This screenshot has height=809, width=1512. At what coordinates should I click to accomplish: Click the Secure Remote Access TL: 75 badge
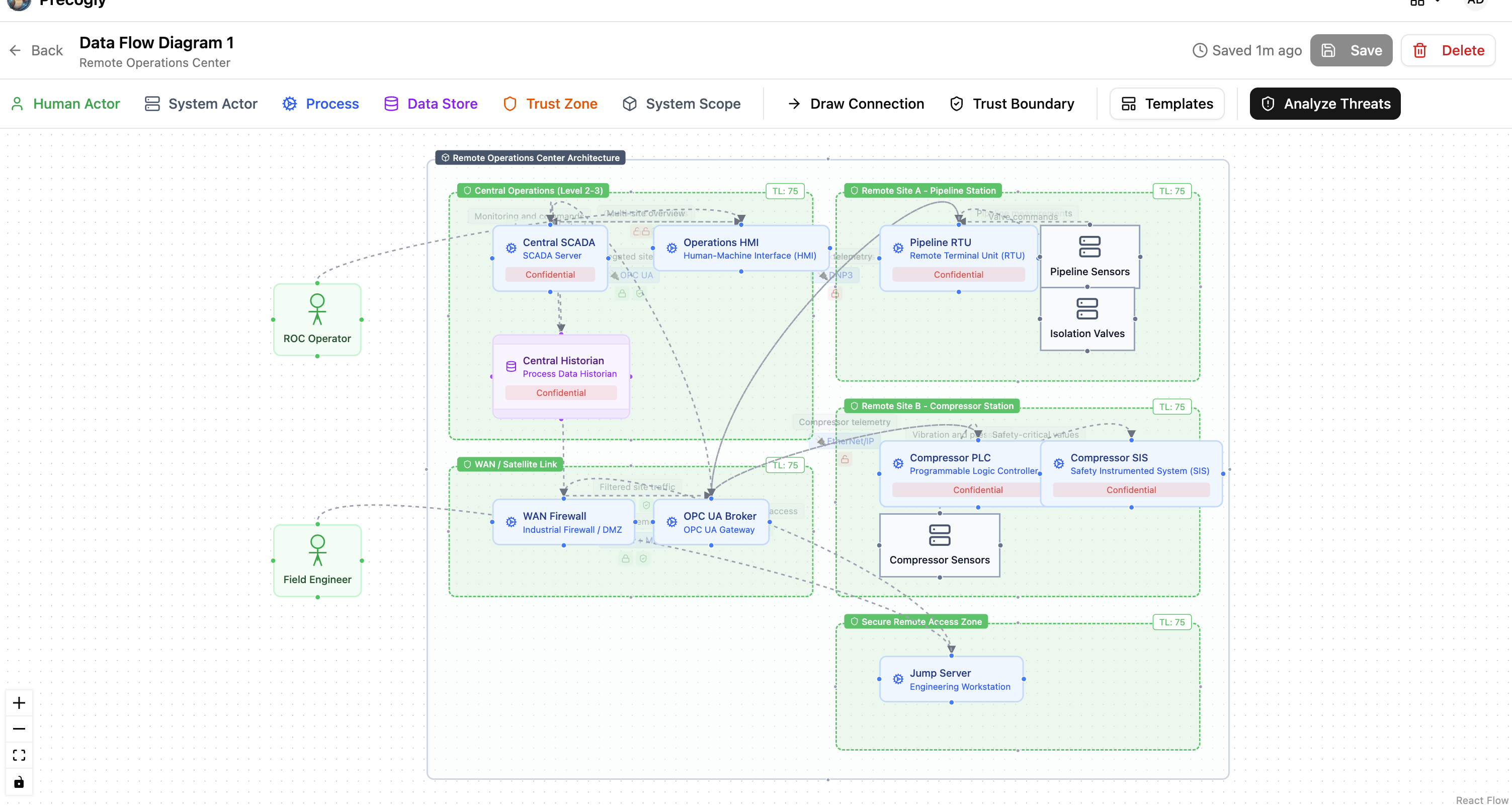1171,622
